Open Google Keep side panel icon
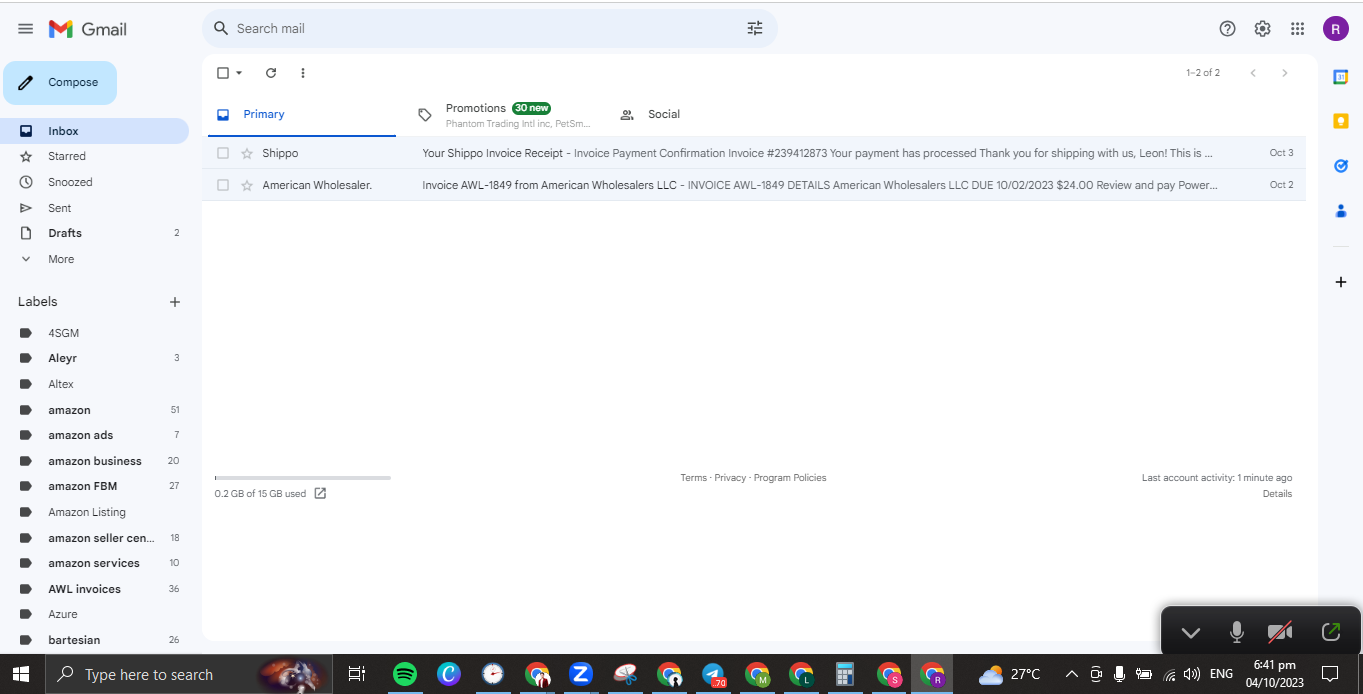Image resolution: width=1363 pixels, height=694 pixels. click(x=1341, y=121)
